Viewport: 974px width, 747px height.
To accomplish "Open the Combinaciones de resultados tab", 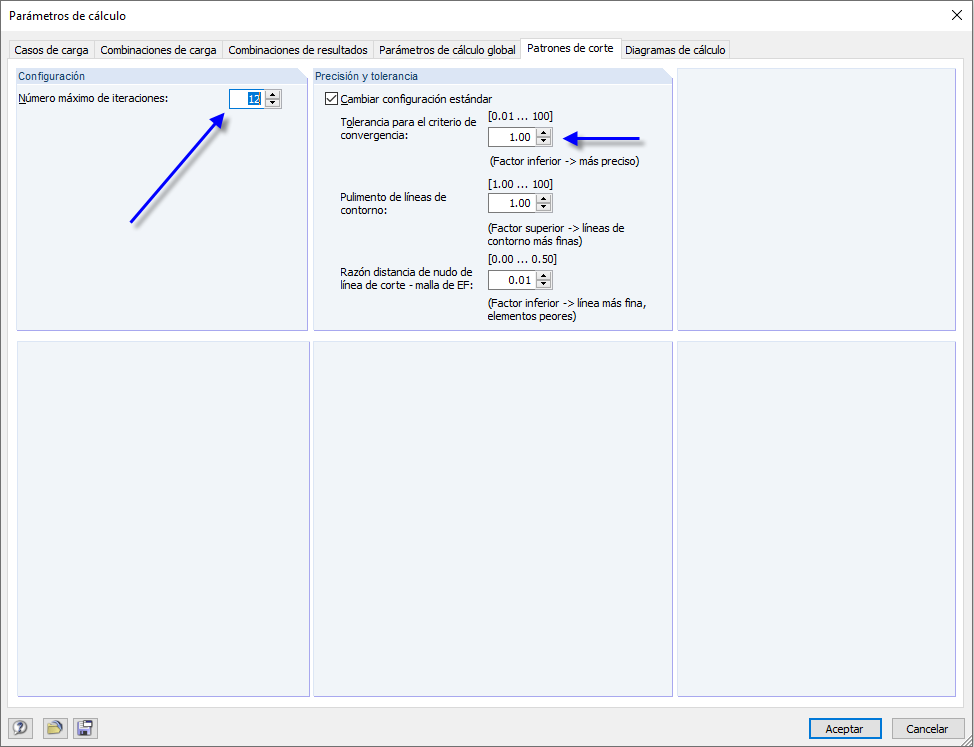I will click(x=298, y=50).
